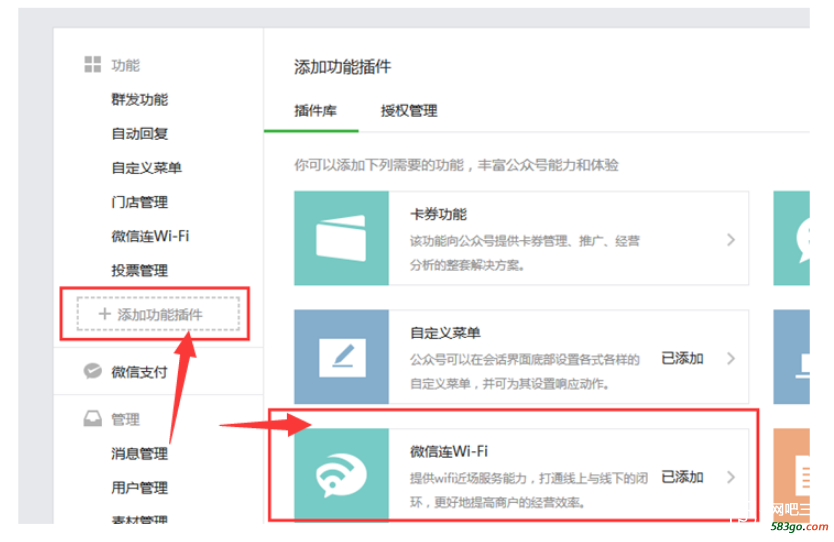Image resolution: width=834 pixels, height=542 pixels.
Task: Click the 卡券功能 wallet card icon
Action: [x=341, y=238]
